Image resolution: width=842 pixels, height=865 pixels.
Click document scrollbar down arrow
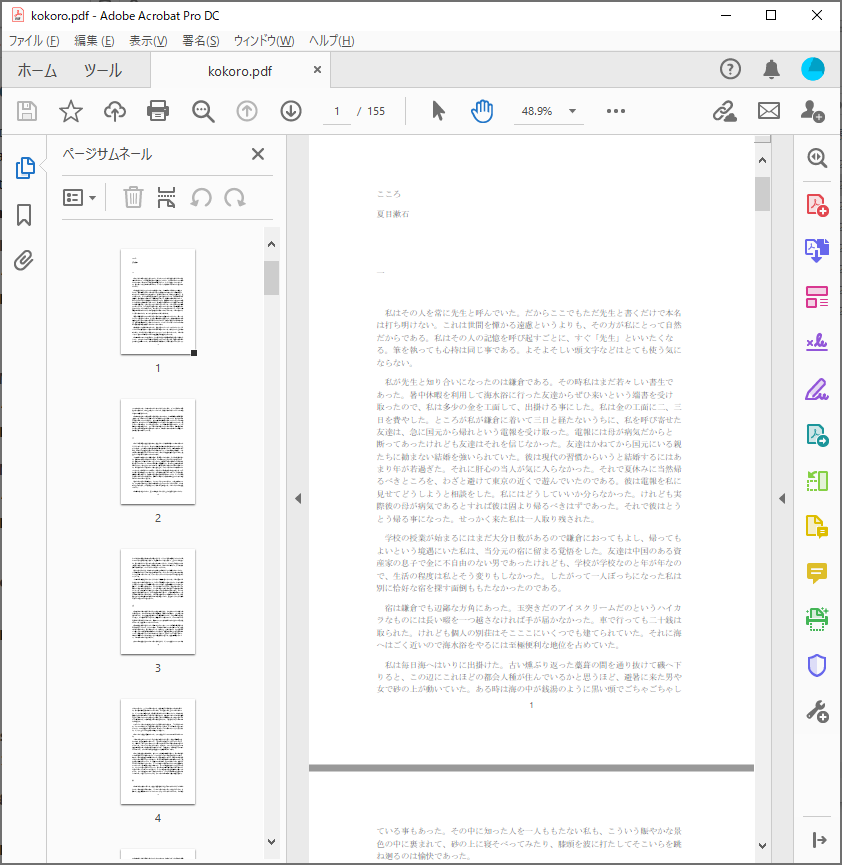763,846
